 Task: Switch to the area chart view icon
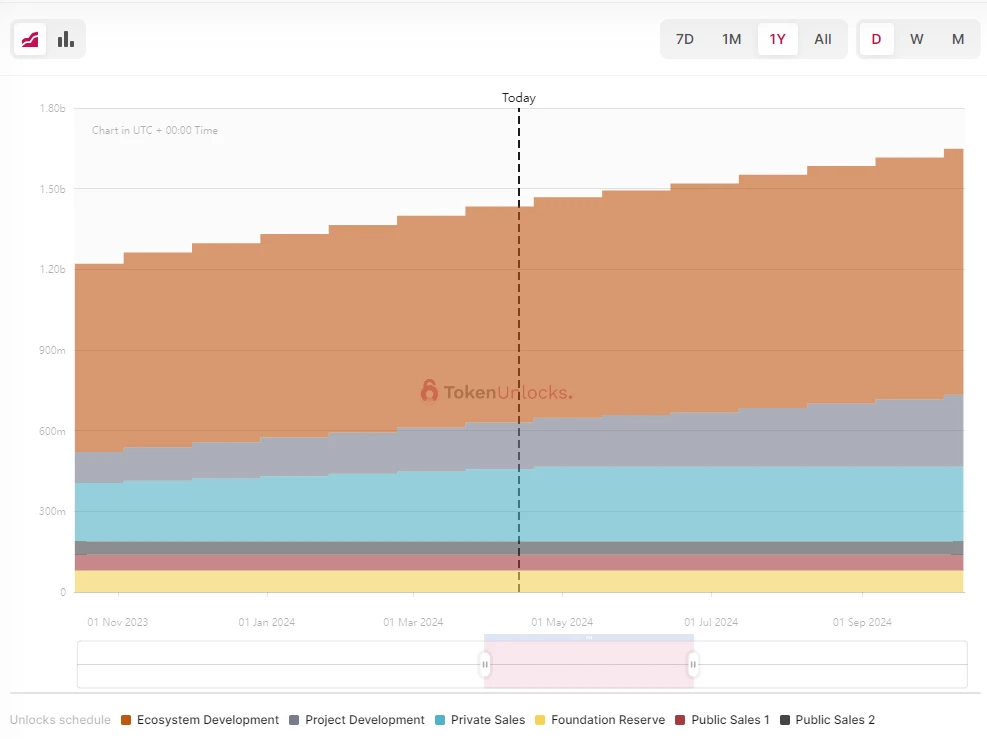pos(30,39)
